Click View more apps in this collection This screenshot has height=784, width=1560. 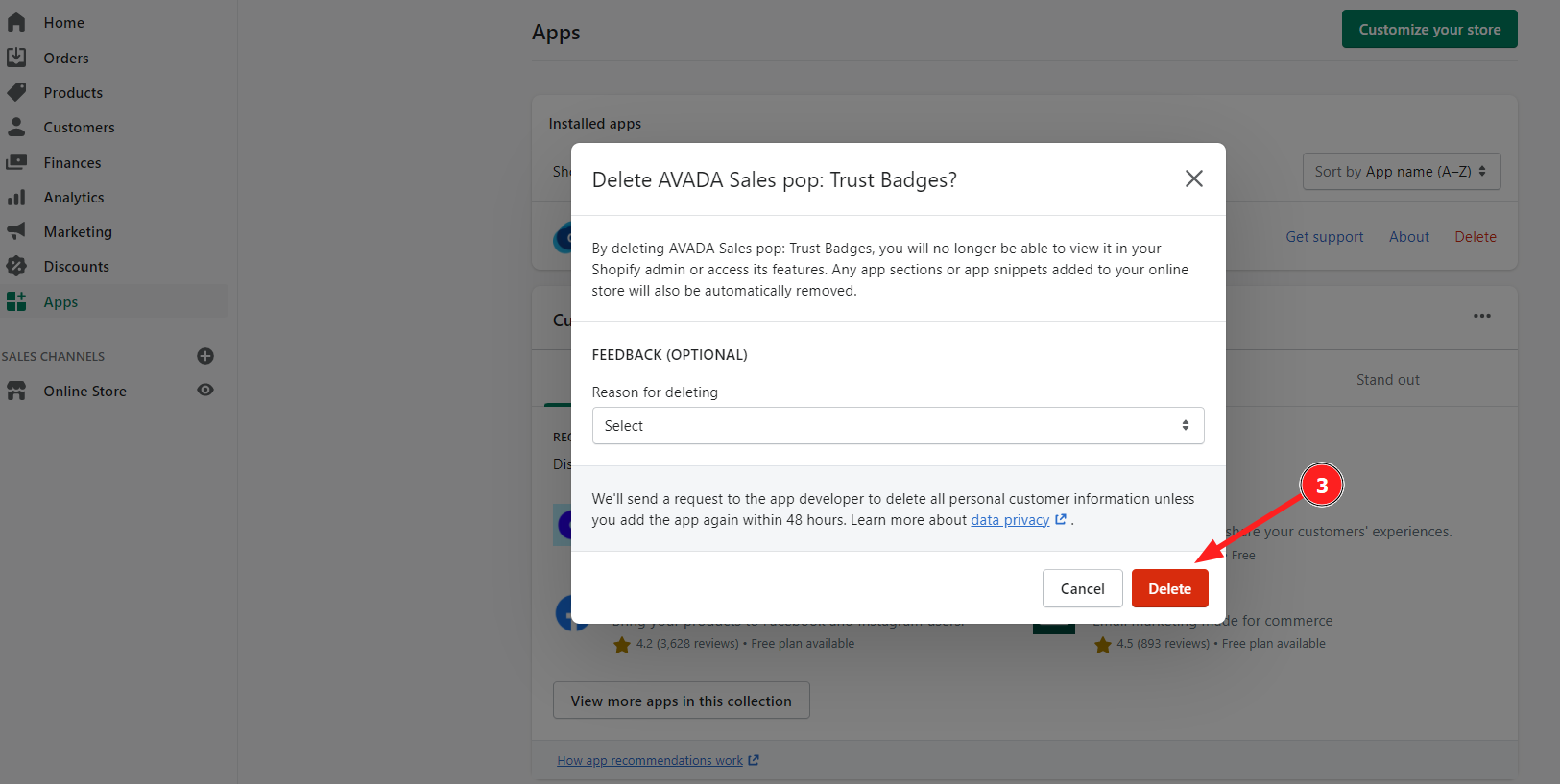click(x=681, y=701)
